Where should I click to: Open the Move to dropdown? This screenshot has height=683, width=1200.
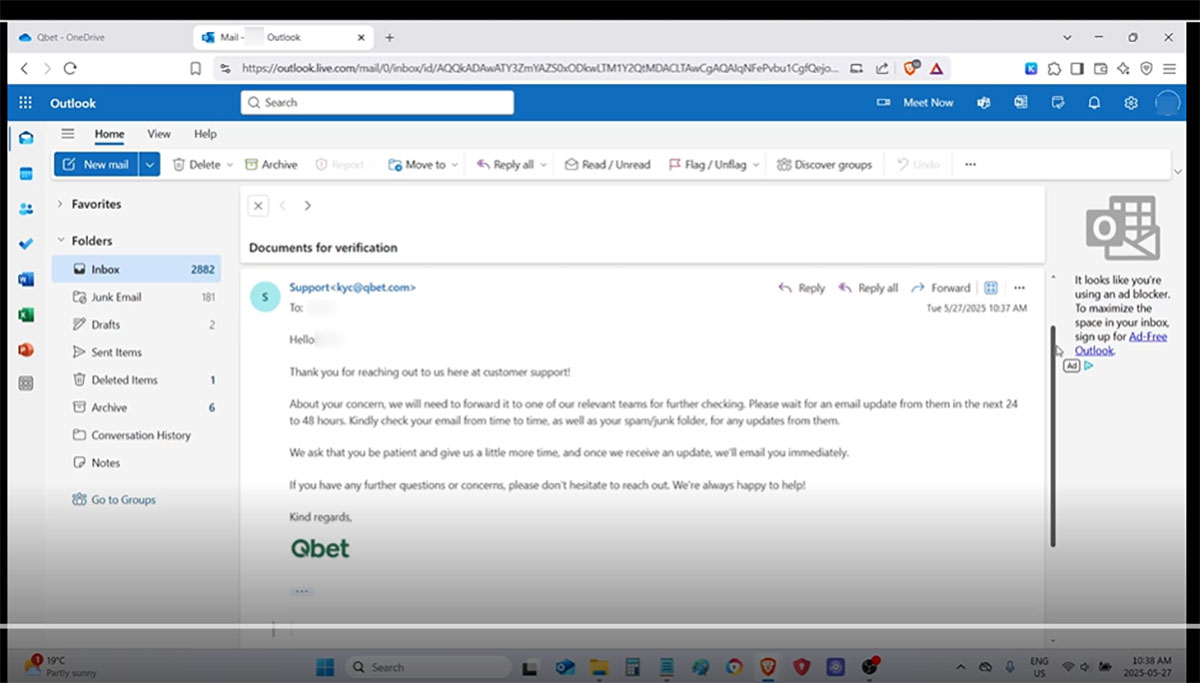pos(423,165)
